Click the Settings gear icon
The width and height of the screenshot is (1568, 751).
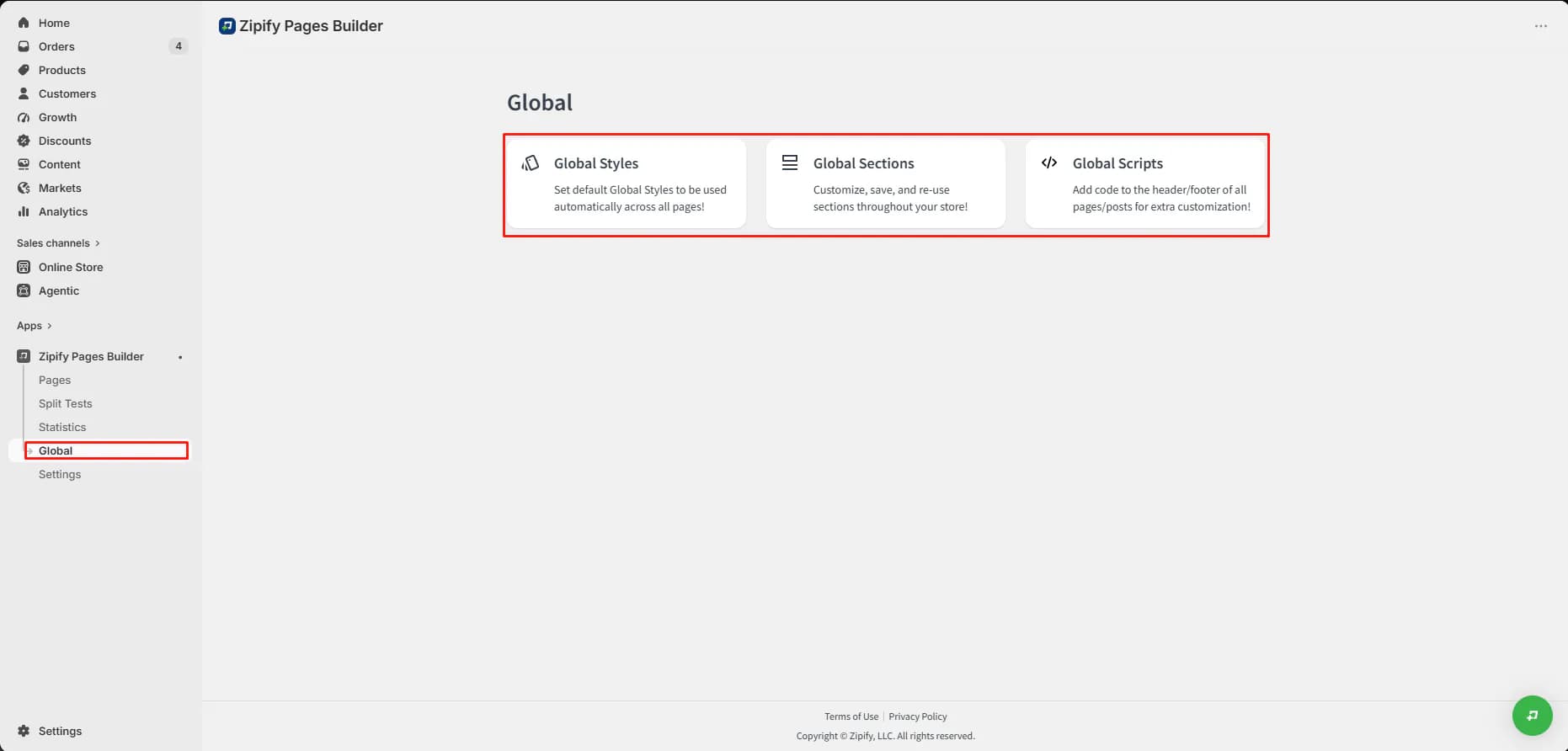coord(24,731)
